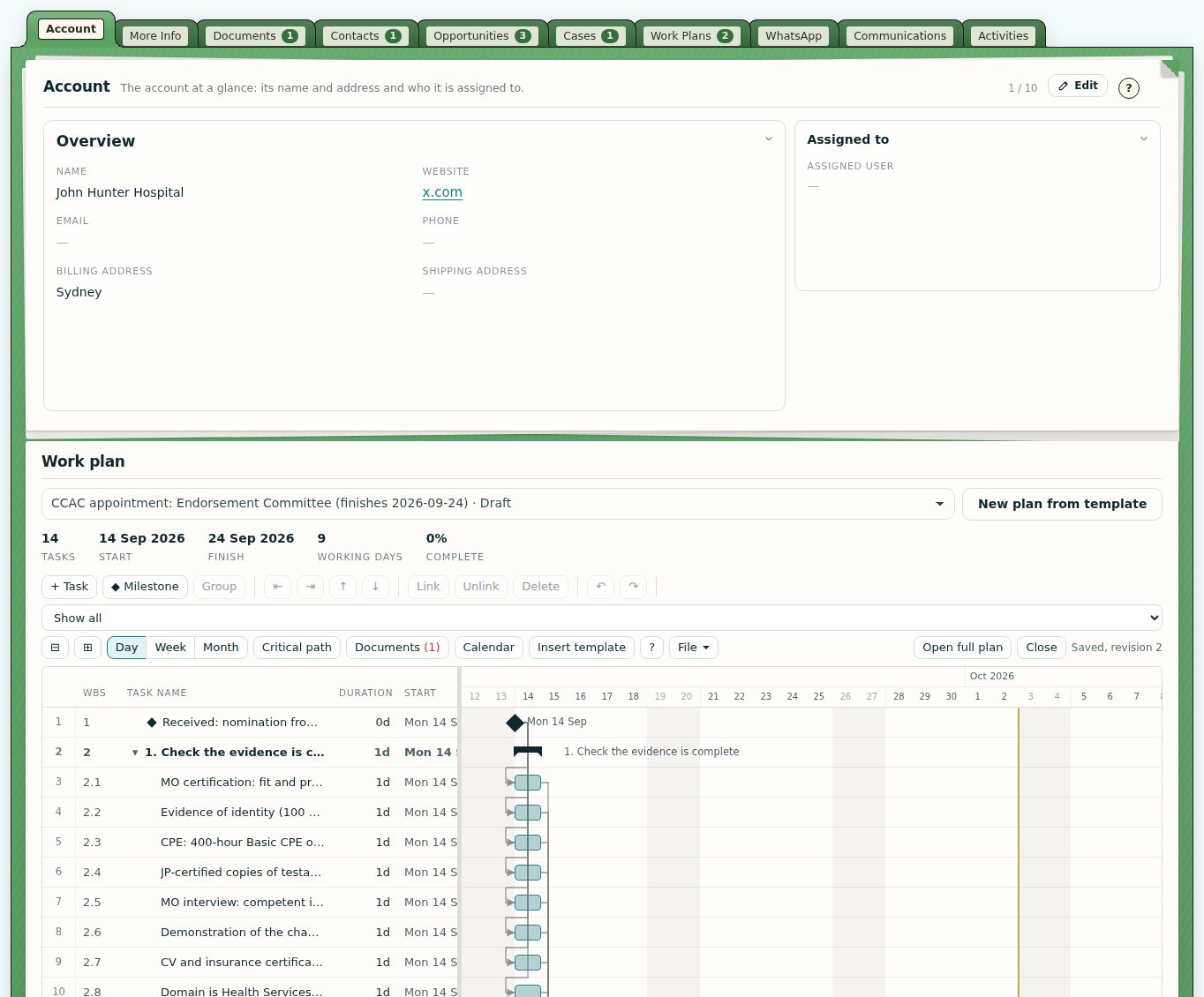Viewport: 1204px width, 997px height.
Task: Click the 'Saved, revision 2' status text
Action: point(1117,648)
